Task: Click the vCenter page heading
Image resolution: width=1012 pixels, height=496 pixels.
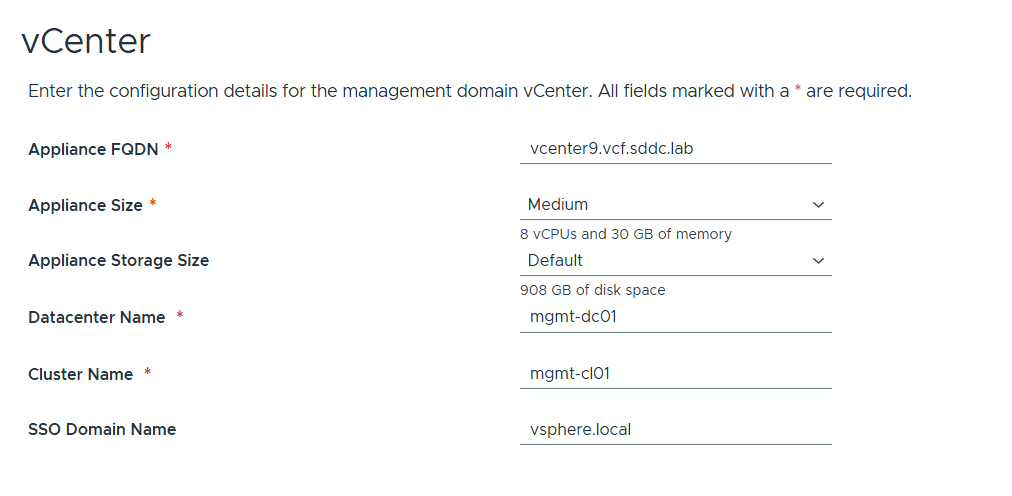Action: [x=86, y=42]
